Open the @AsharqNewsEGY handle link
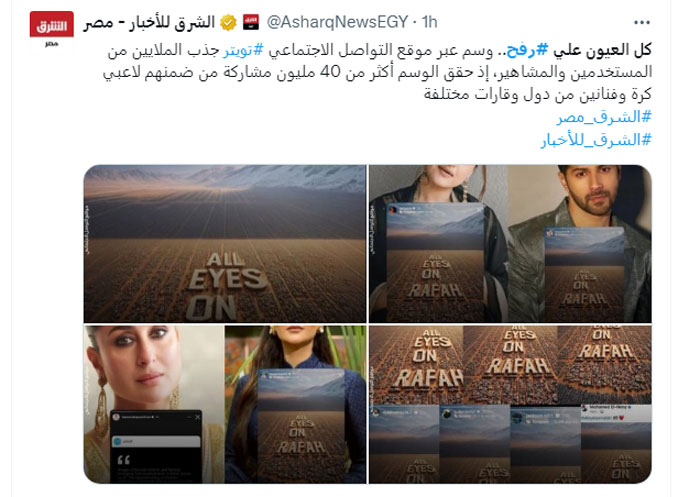This screenshot has height=497, width=700. 338,22
